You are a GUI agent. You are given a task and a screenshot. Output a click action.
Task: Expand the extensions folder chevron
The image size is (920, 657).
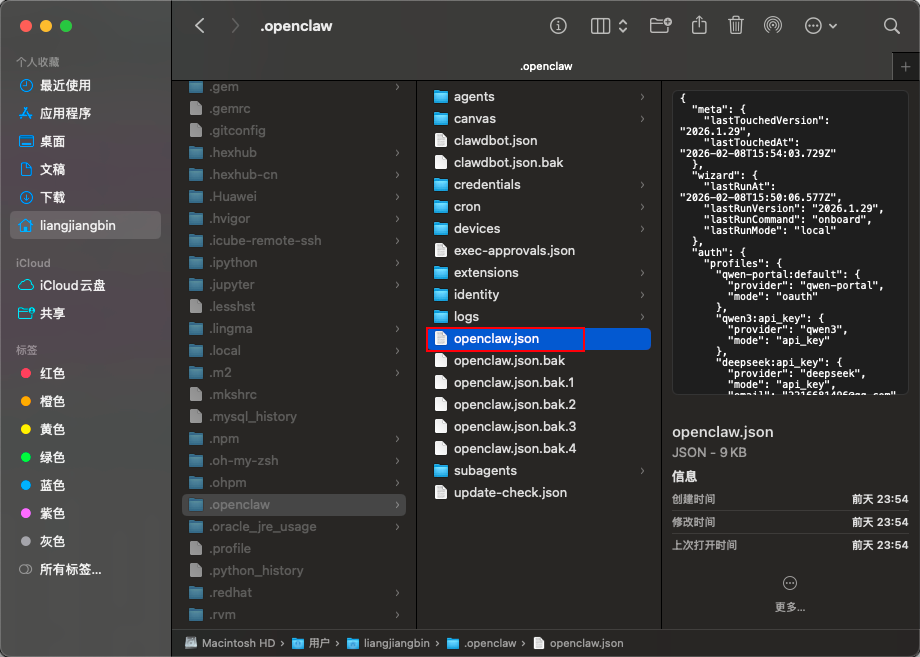(x=642, y=273)
